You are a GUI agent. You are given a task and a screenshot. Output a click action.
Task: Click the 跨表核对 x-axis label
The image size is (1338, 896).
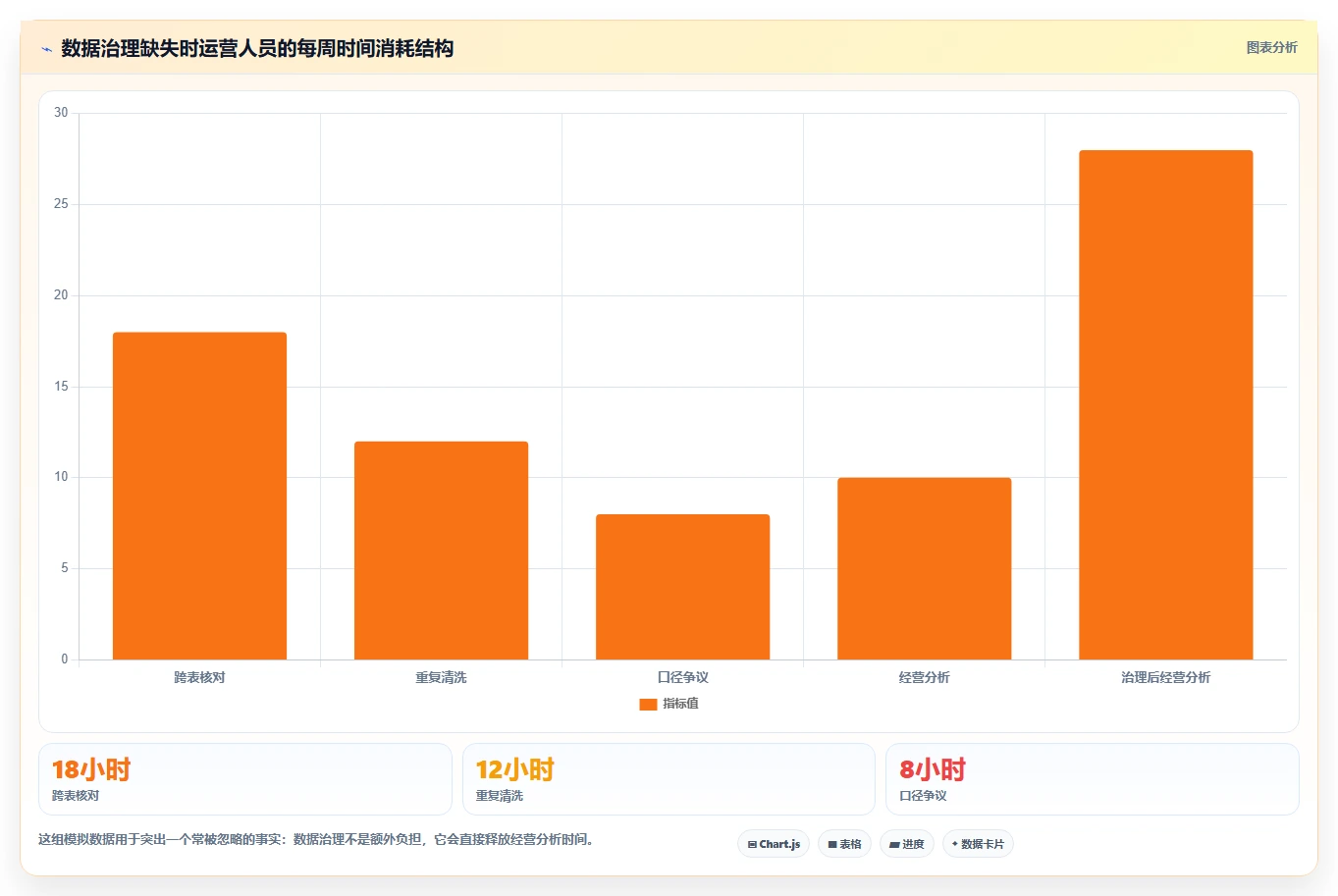(x=199, y=677)
